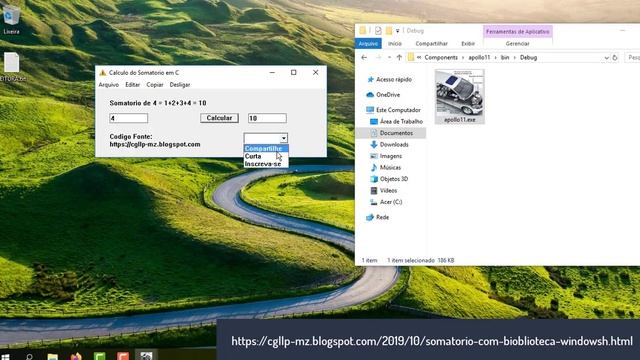Expand address bar history dropdown
The image size is (640, 360).
coord(606,58)
